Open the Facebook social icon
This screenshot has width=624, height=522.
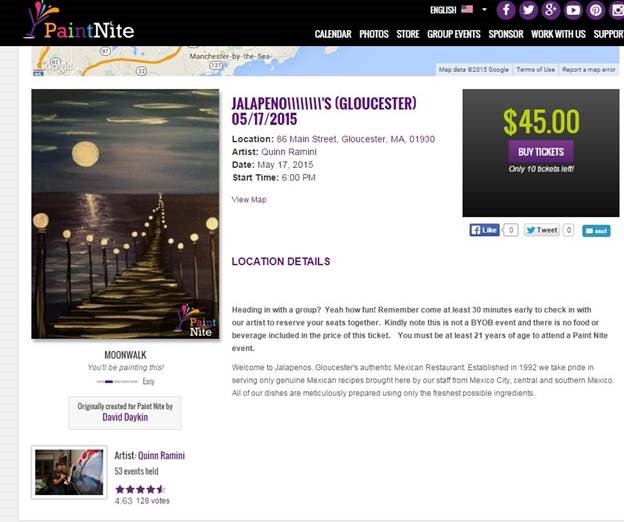[x=506, y=10]
